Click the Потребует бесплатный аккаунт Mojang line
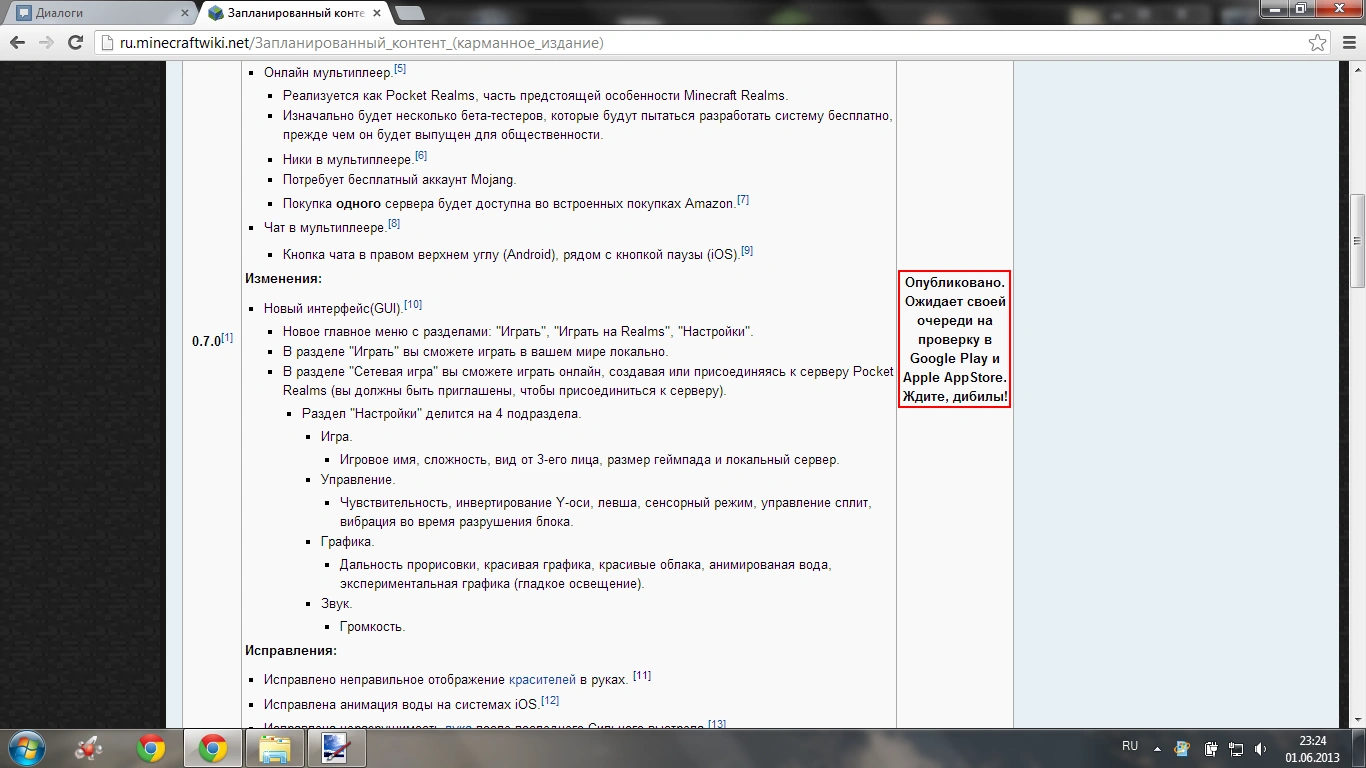1366x768 pixels. click(x=399, y=180)
